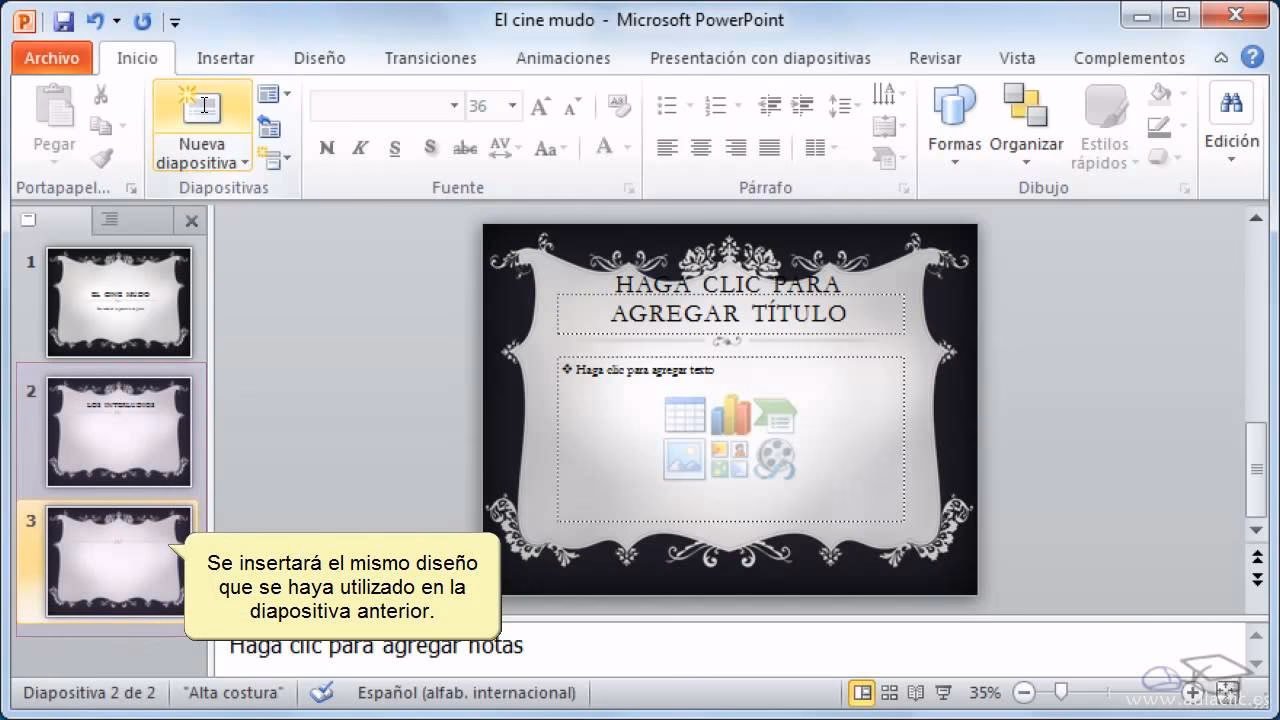
Task: Select slide 2 thumbnail in the panel
Action: tap(119, 430)
